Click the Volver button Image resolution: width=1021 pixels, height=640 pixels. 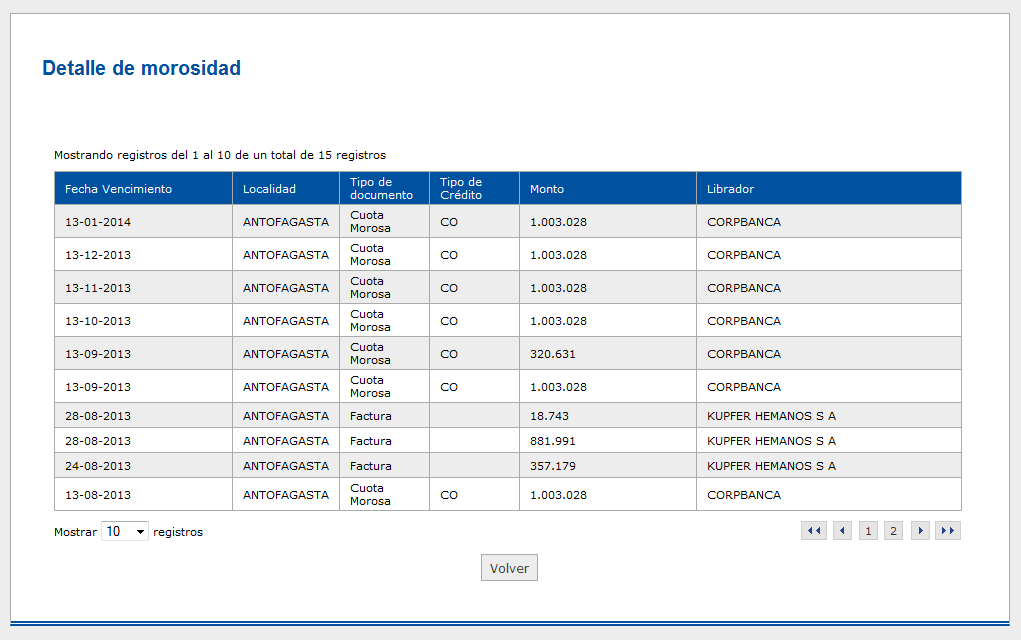tap(509, 568)
